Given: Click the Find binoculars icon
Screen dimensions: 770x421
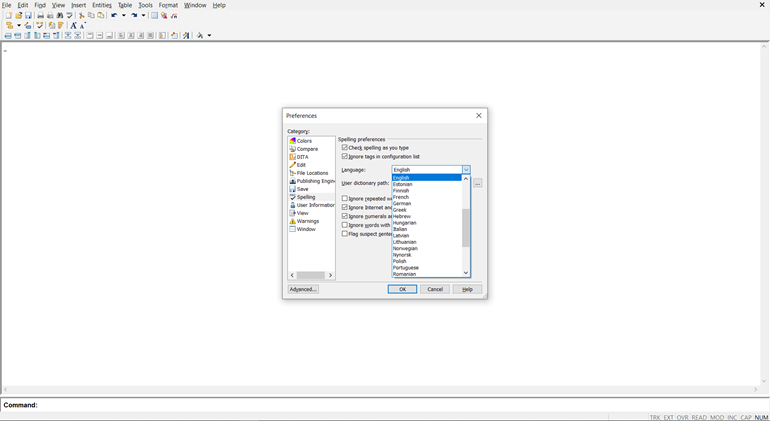Looking at the screenshot, I should [59, 16].
